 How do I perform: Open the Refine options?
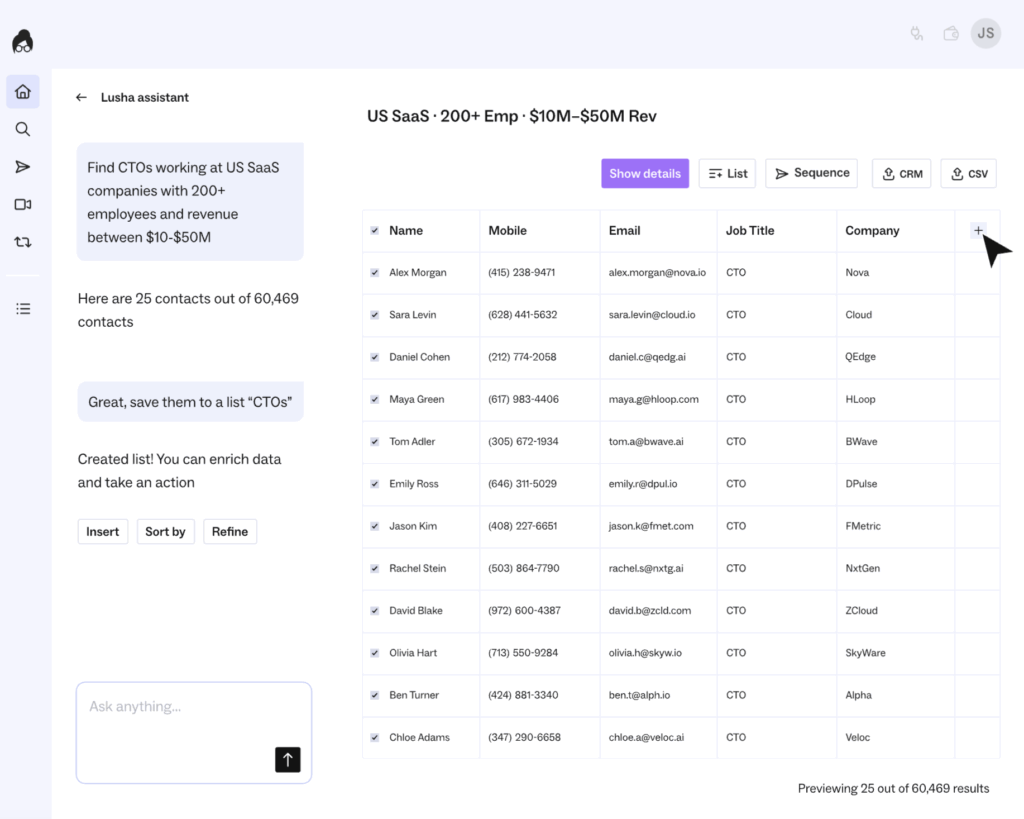[x=230, y=532]
